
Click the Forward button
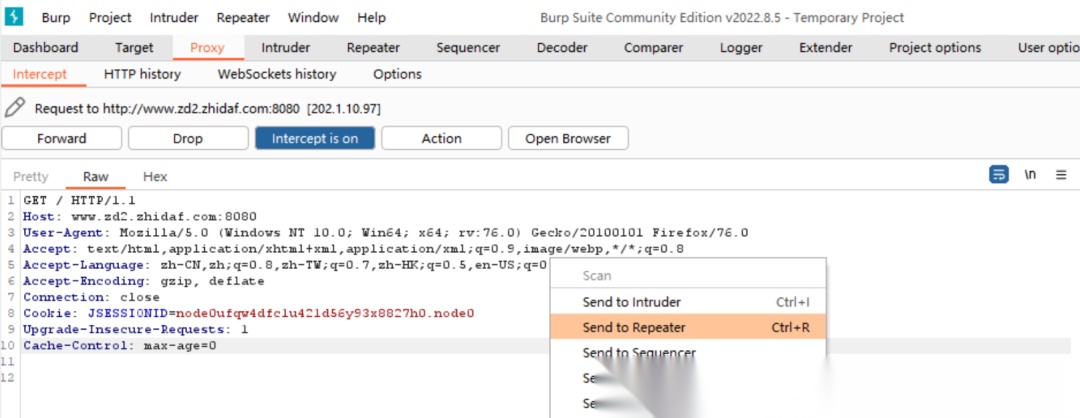(x=62, y=138)
